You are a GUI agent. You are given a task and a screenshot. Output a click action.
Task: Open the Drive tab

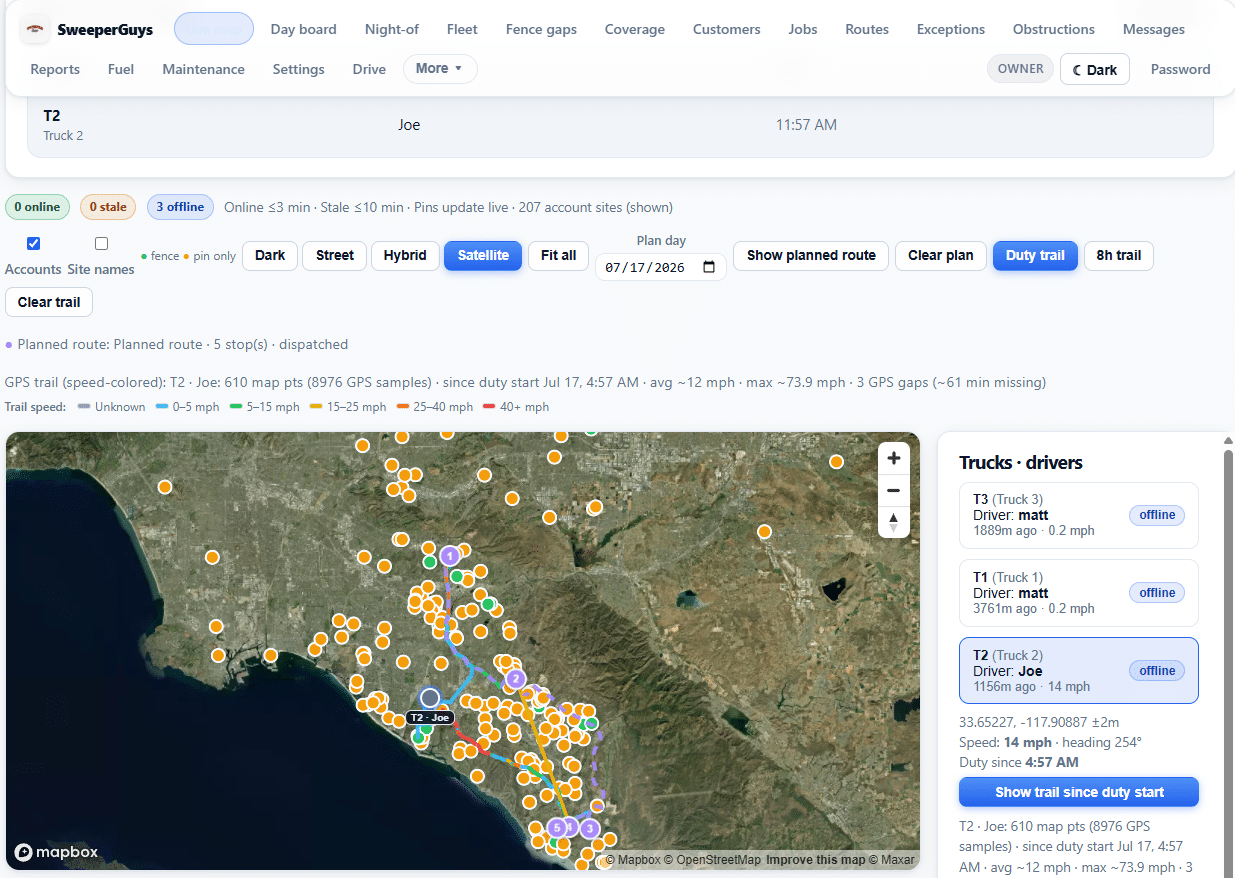click(369, 69)
